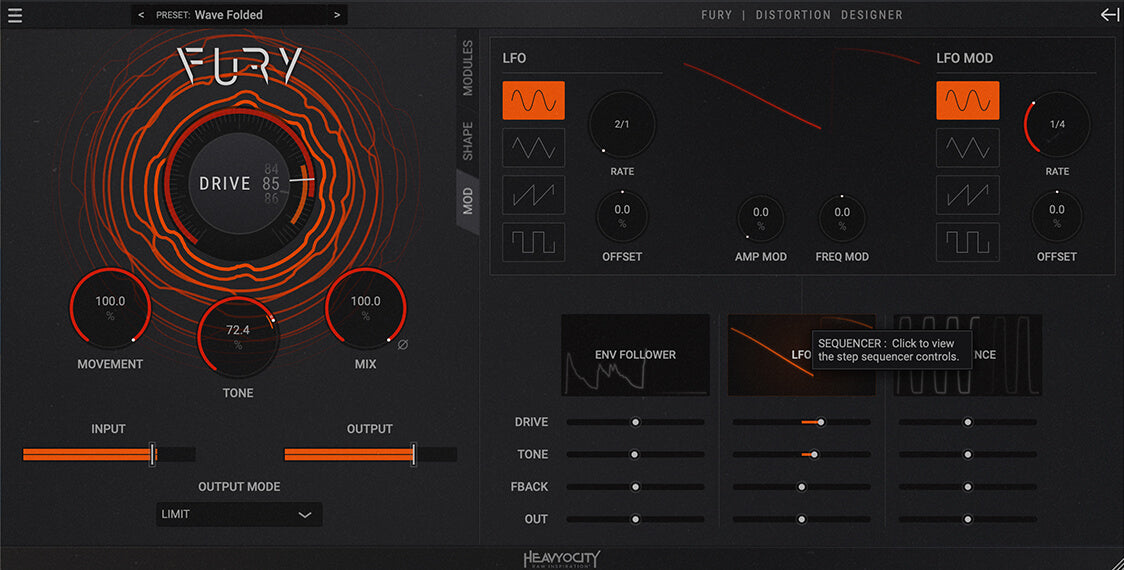The height and width of the screenshot is (570, 1124).
Task: Activate sine waveform in LFO MOD section
Action: (967, 101)
